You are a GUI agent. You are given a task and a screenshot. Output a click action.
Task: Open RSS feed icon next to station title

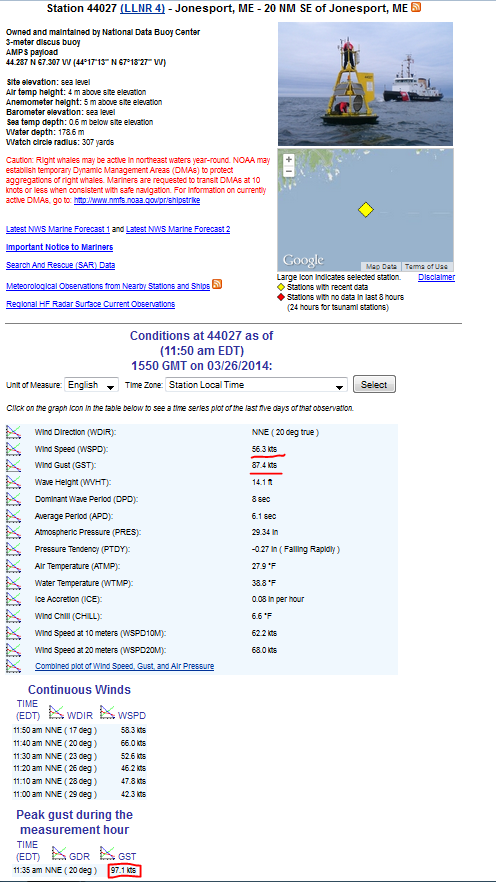[416, 7]
